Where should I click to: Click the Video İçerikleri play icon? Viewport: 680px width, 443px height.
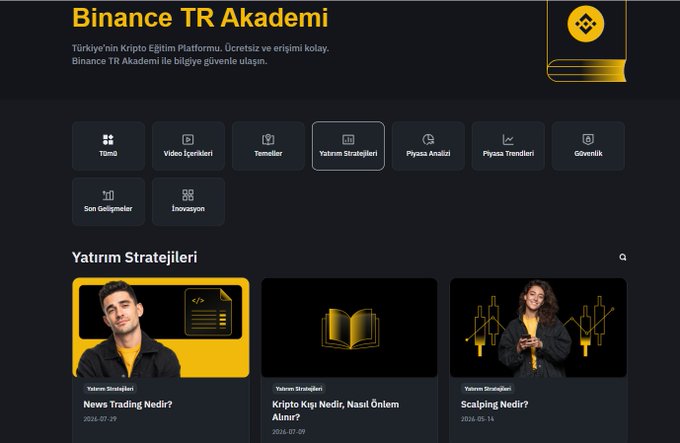188,140
